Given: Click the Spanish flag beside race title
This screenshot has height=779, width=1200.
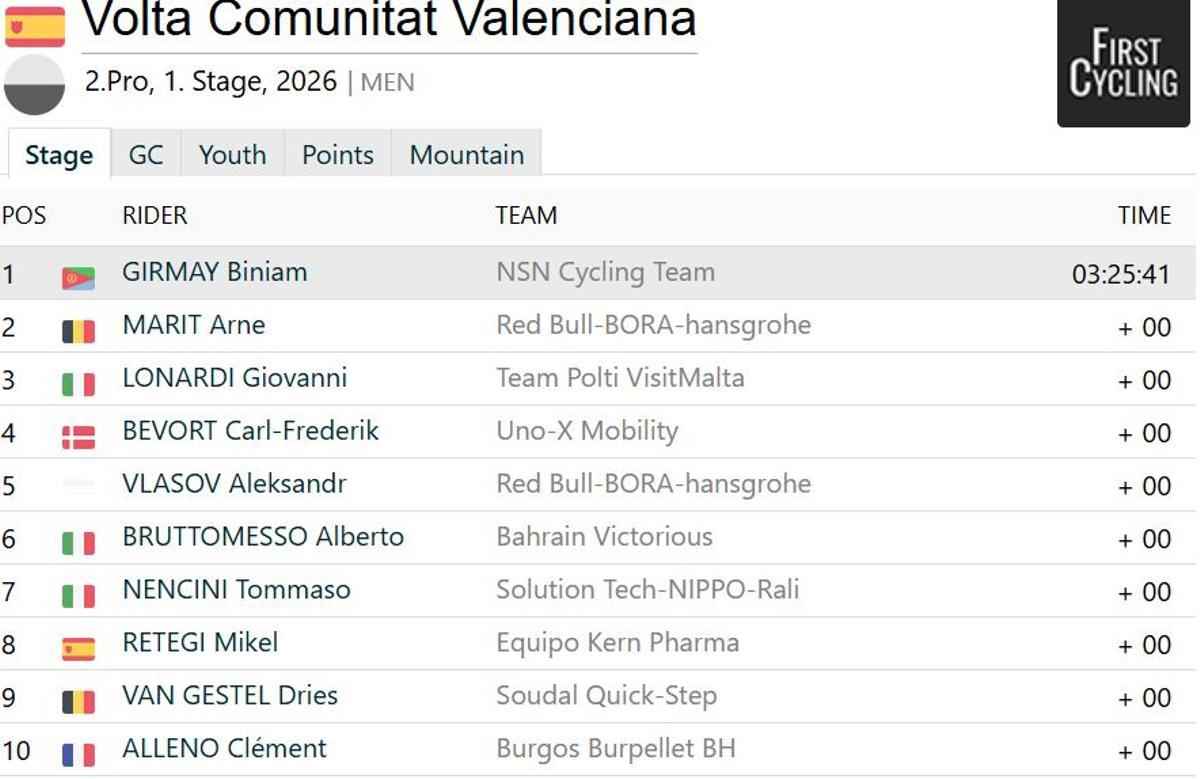Looking at the screenshot, I should pos(35,26).
